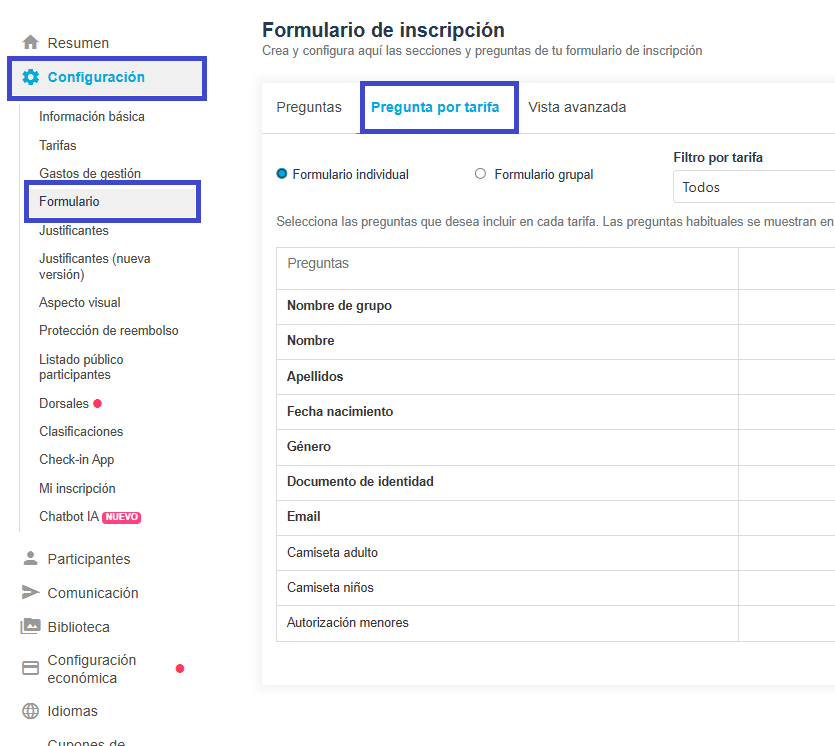Click the Participantes person icon
The image size is (835, 746).
pos(30,559)
